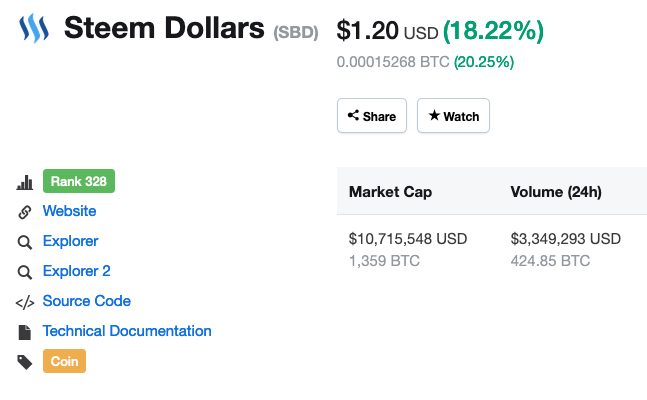
Task: Click the magnifier icon beside Explorer 2
Action: coord(25,272)
